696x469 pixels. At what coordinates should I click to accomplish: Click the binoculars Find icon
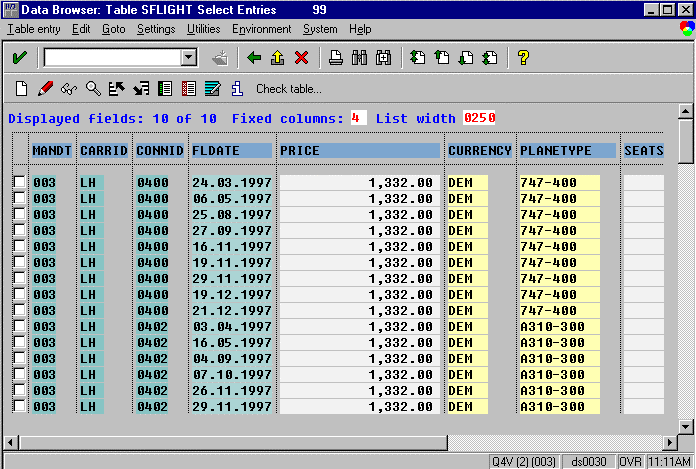pyautogui.click(x=360, y=58)
